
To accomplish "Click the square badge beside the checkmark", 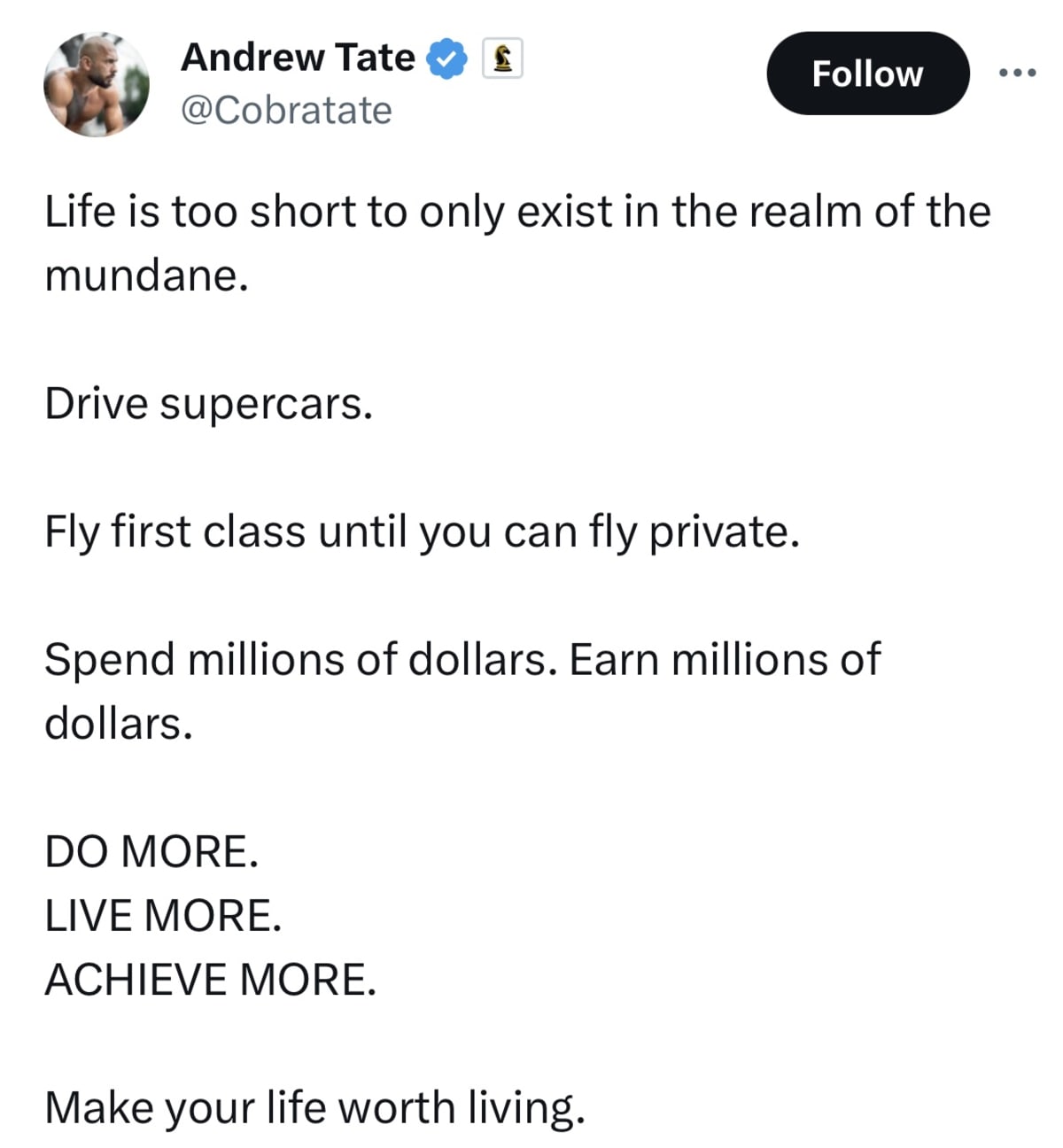I will (x=503, y=58).
